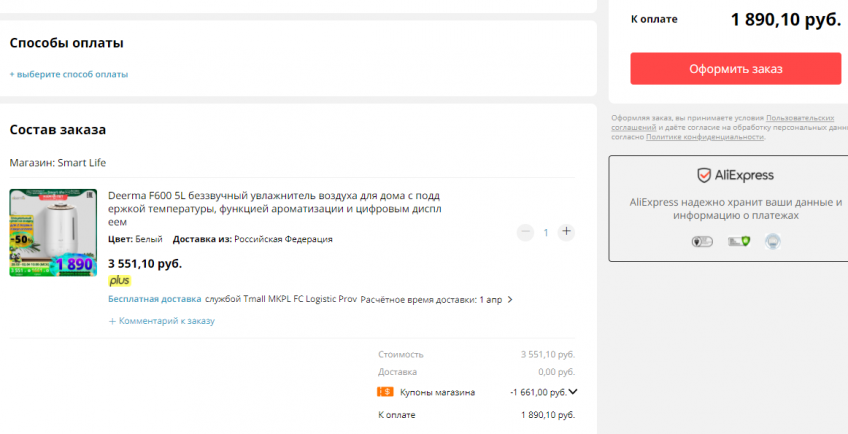Click the green shield security badge

coord(738,241)
